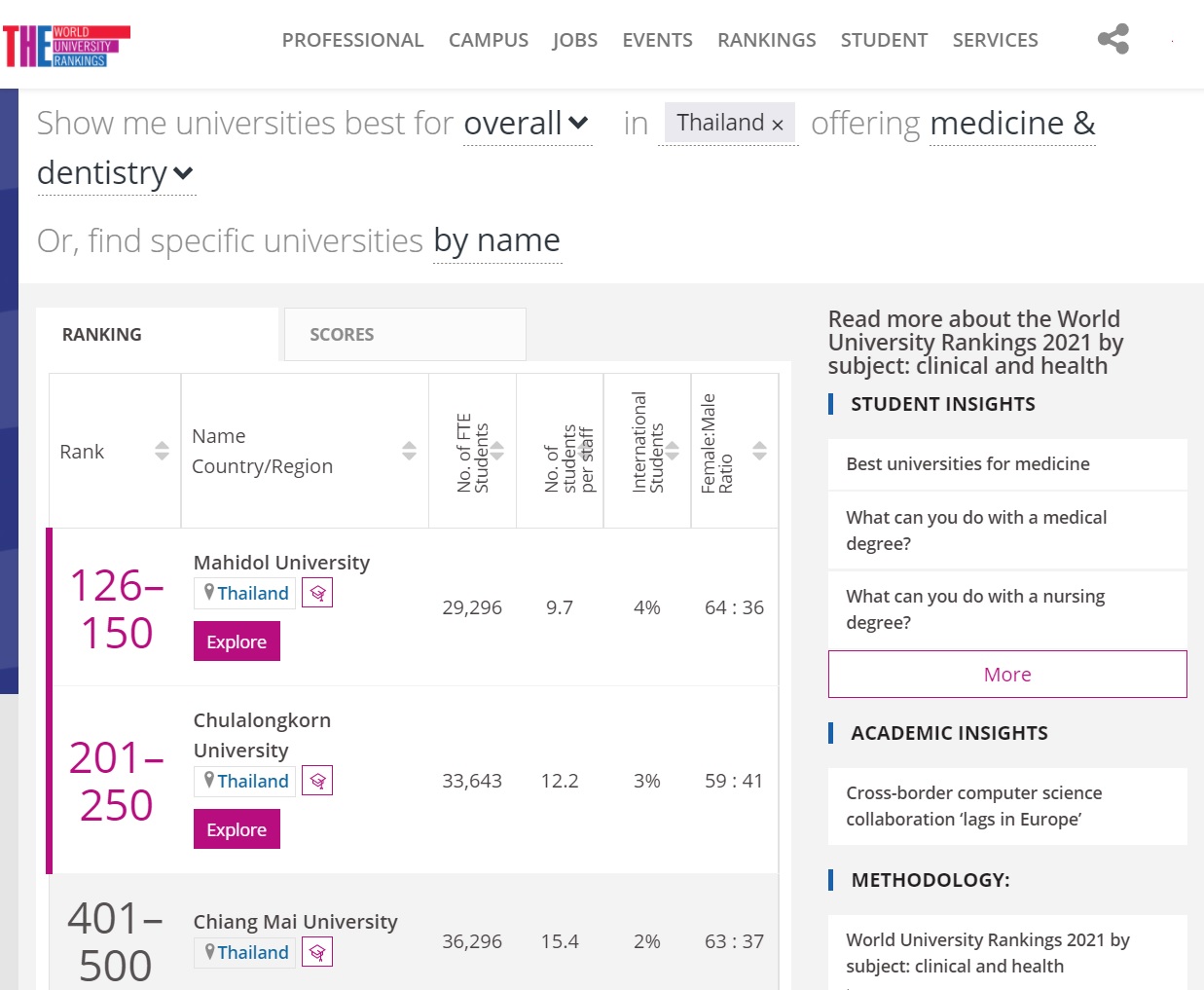Sort by Female:Male Ratio column
Image resolution: width=1204 pixels, height=990 pixels.
coord(759,451)
